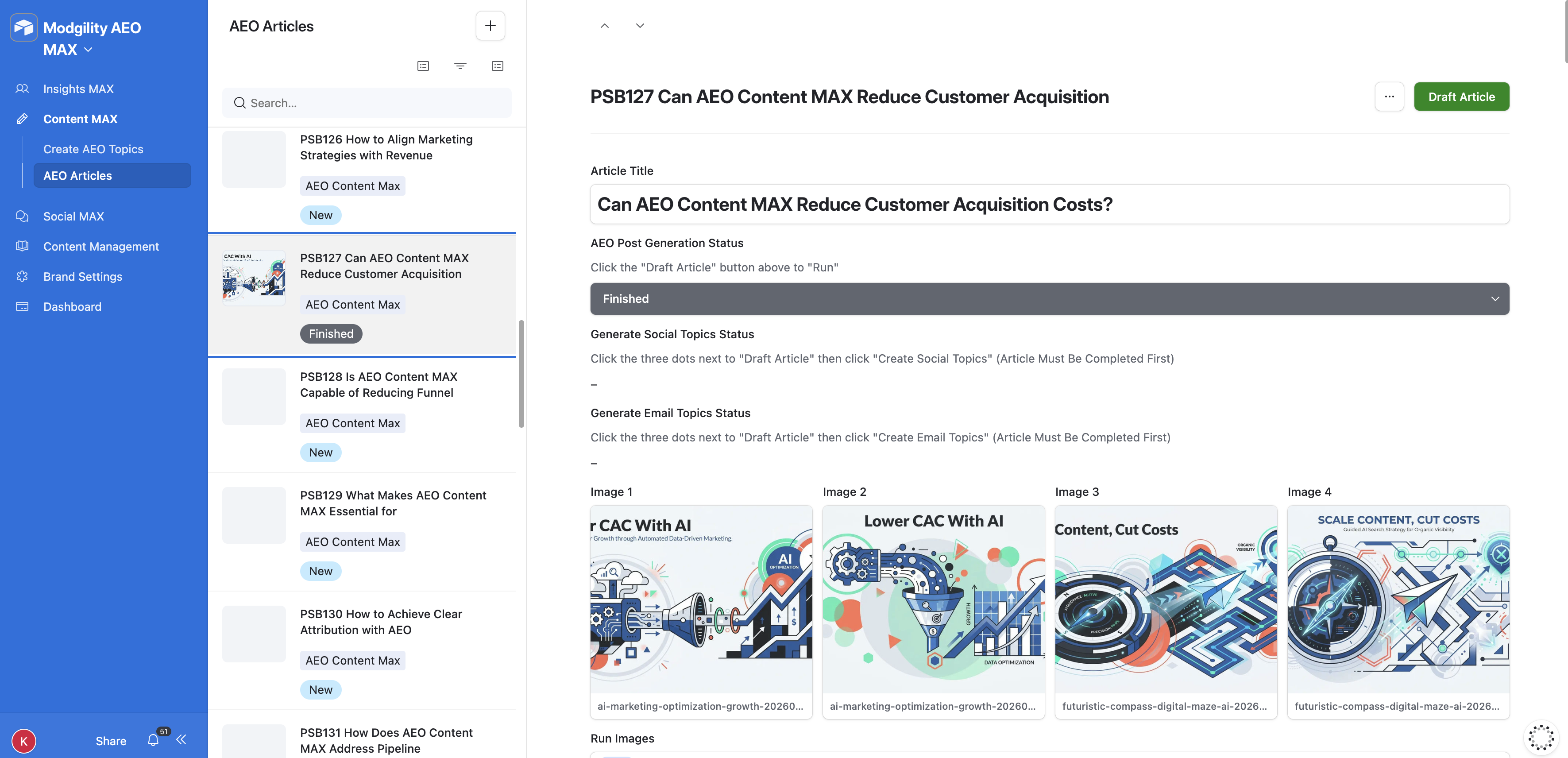1568x758 pixels.
Task: Click the display options icon right of filter
Action: click(x=497, y=66)
